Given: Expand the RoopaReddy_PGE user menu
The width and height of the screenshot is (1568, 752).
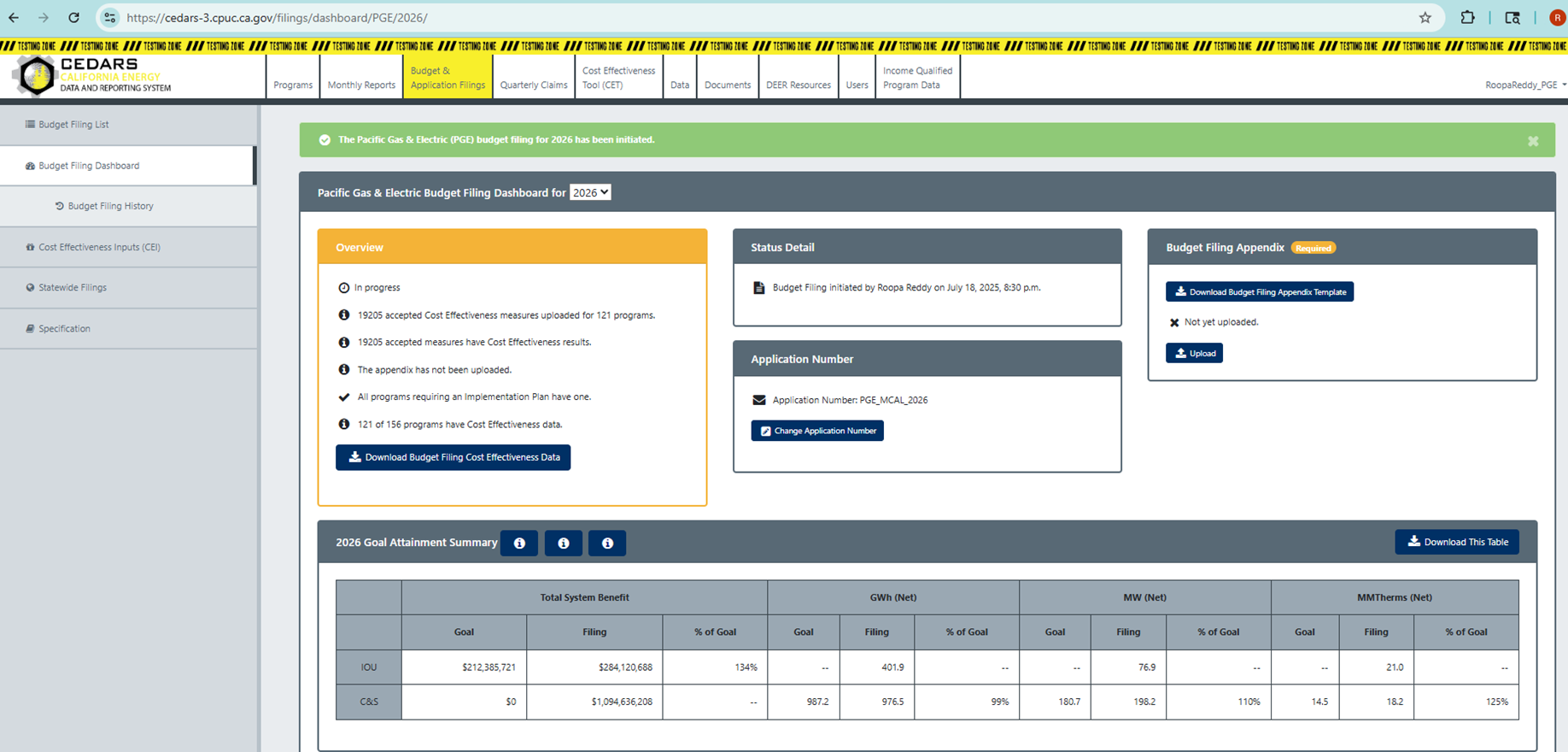Looking at the screenshot, I should 1525,85.
